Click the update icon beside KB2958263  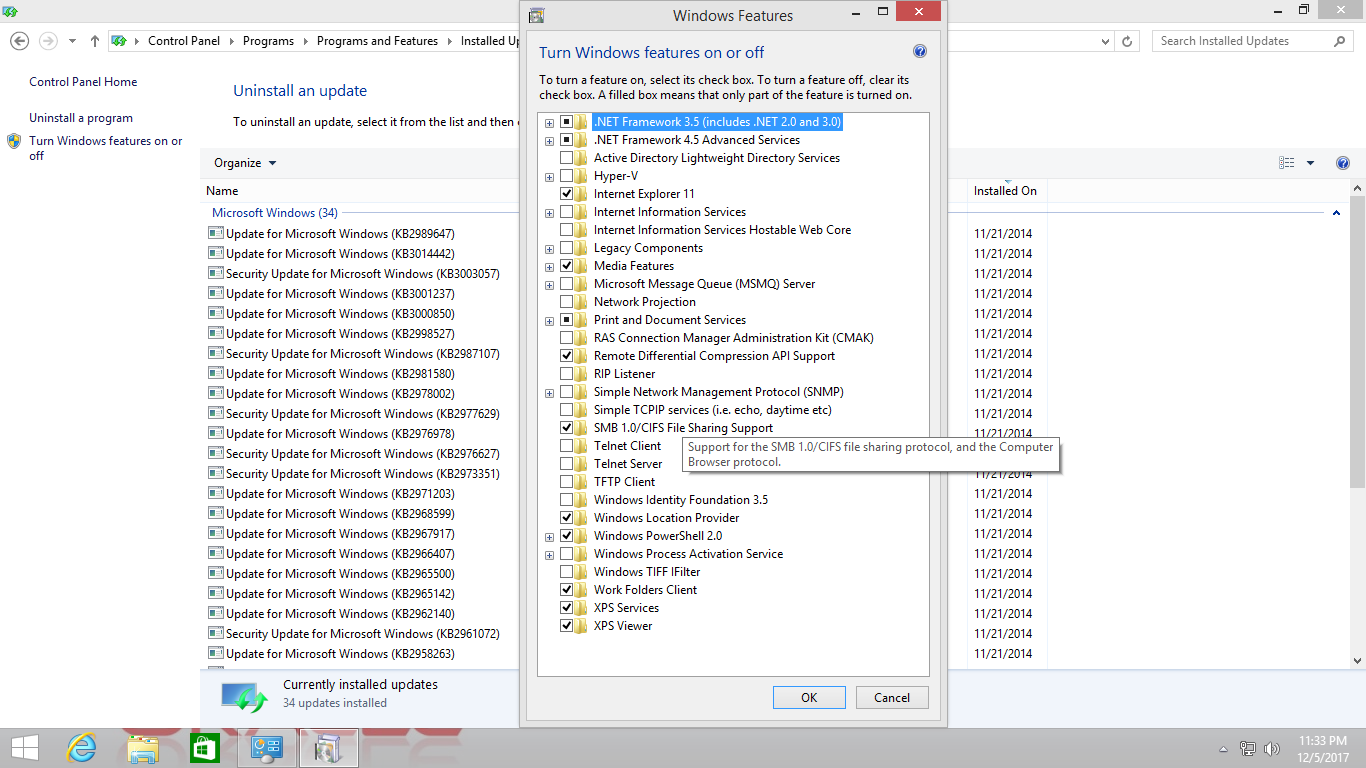215,653
